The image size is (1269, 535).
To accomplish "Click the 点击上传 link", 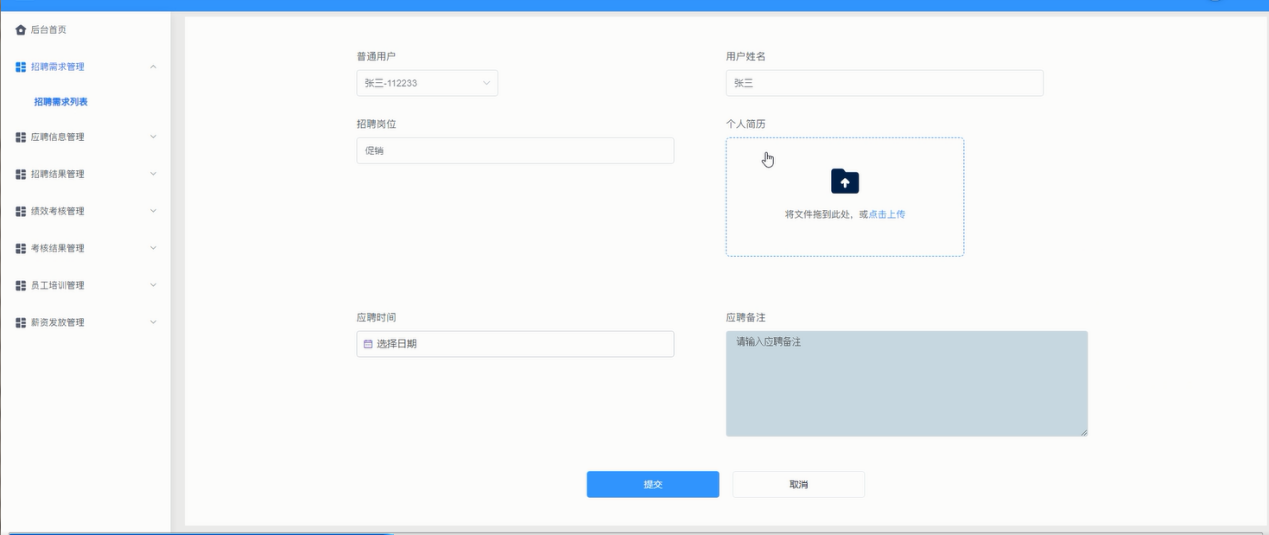I will click(887, 214).
